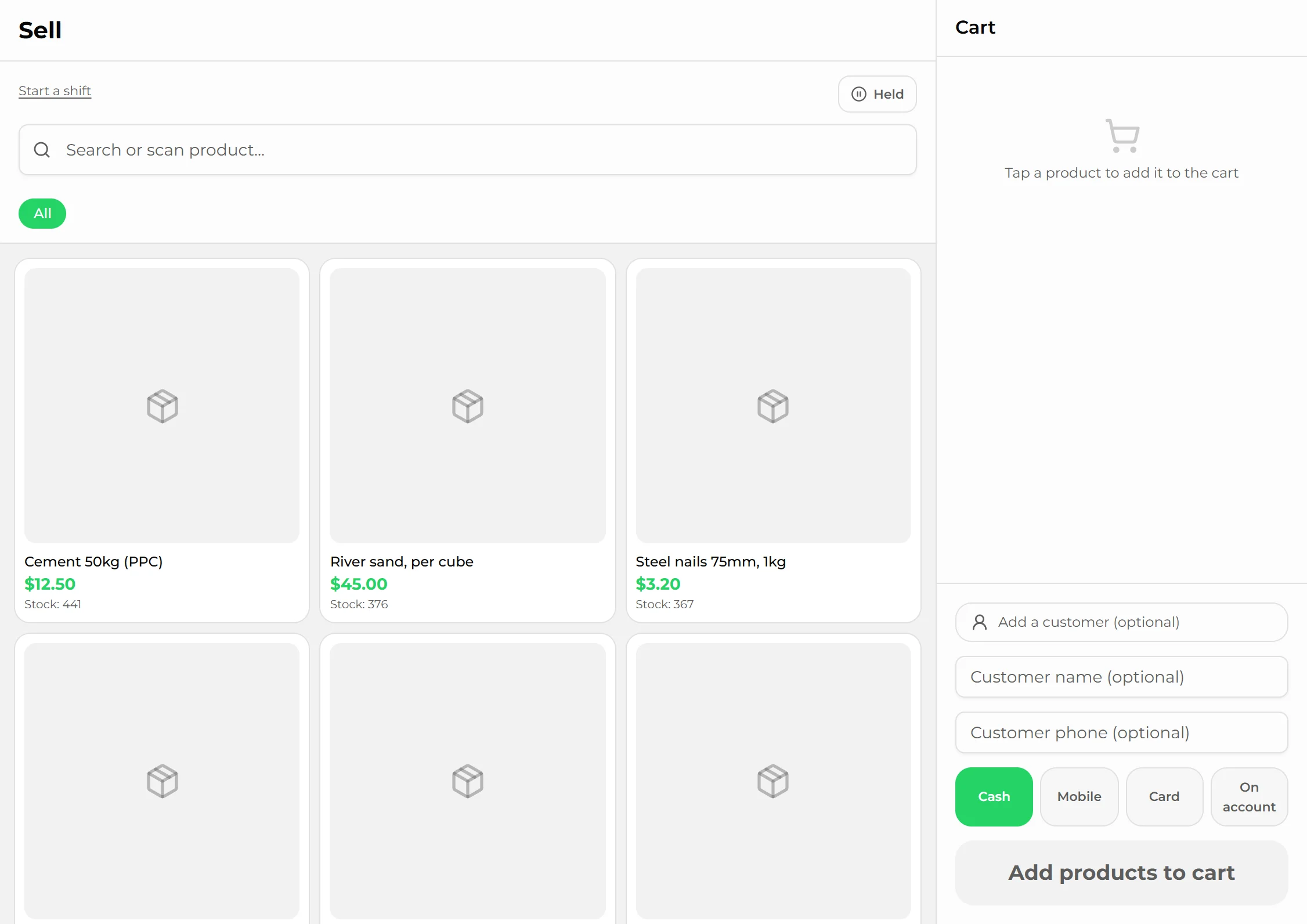Select Mobile as the payment method
Image resolution: width=1307 pixels, height=924 pixels.
1079,796
